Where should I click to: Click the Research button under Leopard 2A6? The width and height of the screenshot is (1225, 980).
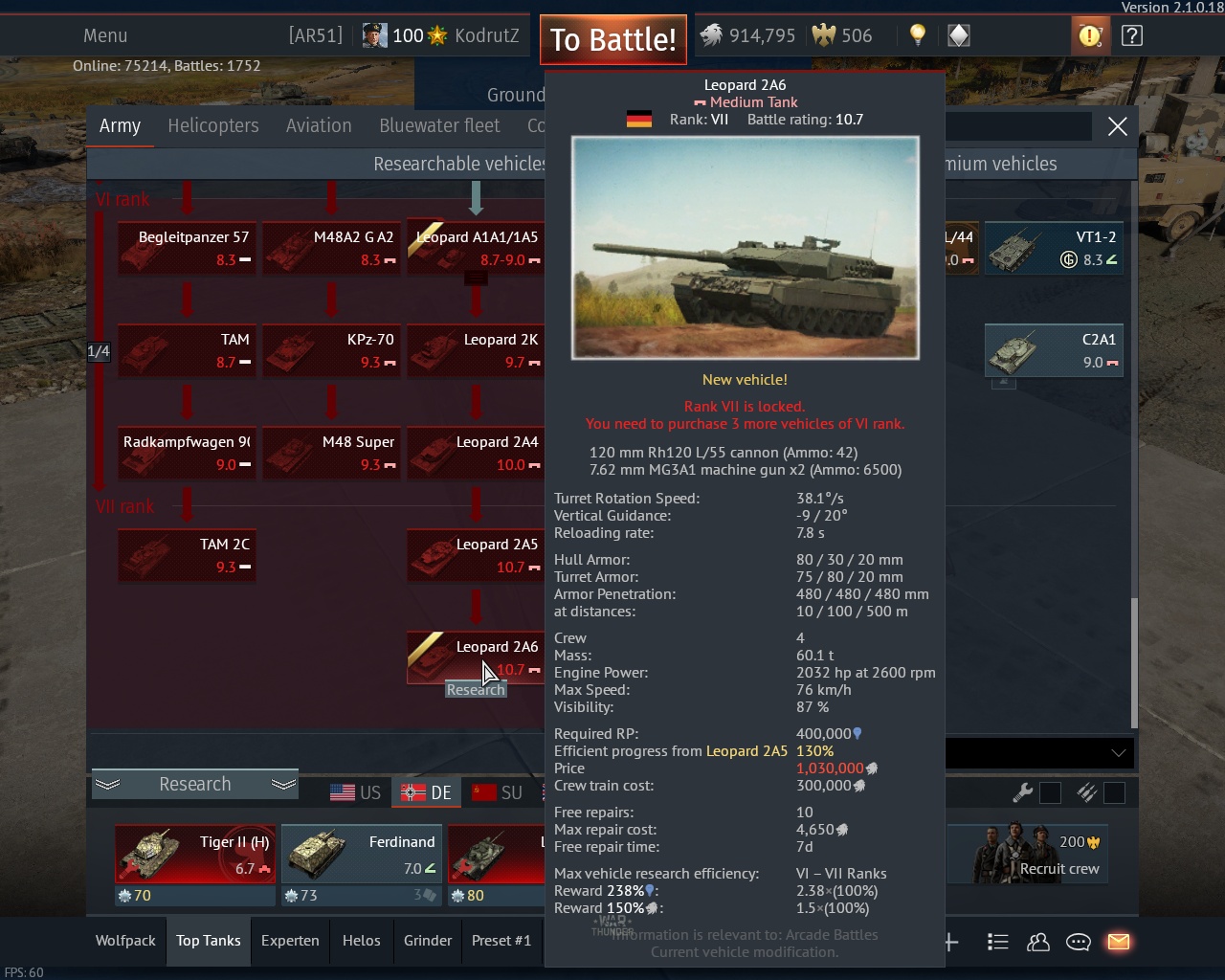(x=476, y=690)
